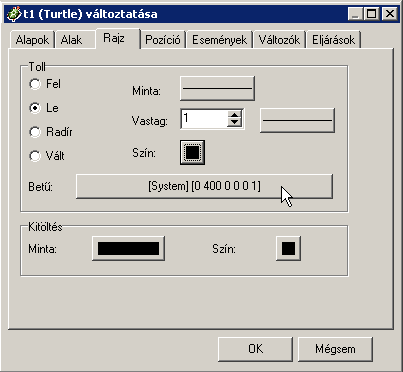
Task: Switch to the Alak tab
Action: click(71, 40)
